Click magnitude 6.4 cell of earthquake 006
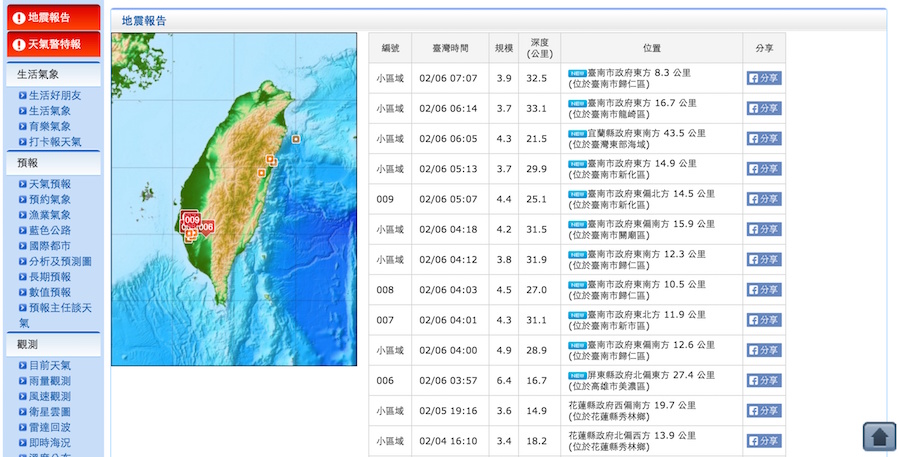Screen dimensions: 900x457 (x=504, y=381)
